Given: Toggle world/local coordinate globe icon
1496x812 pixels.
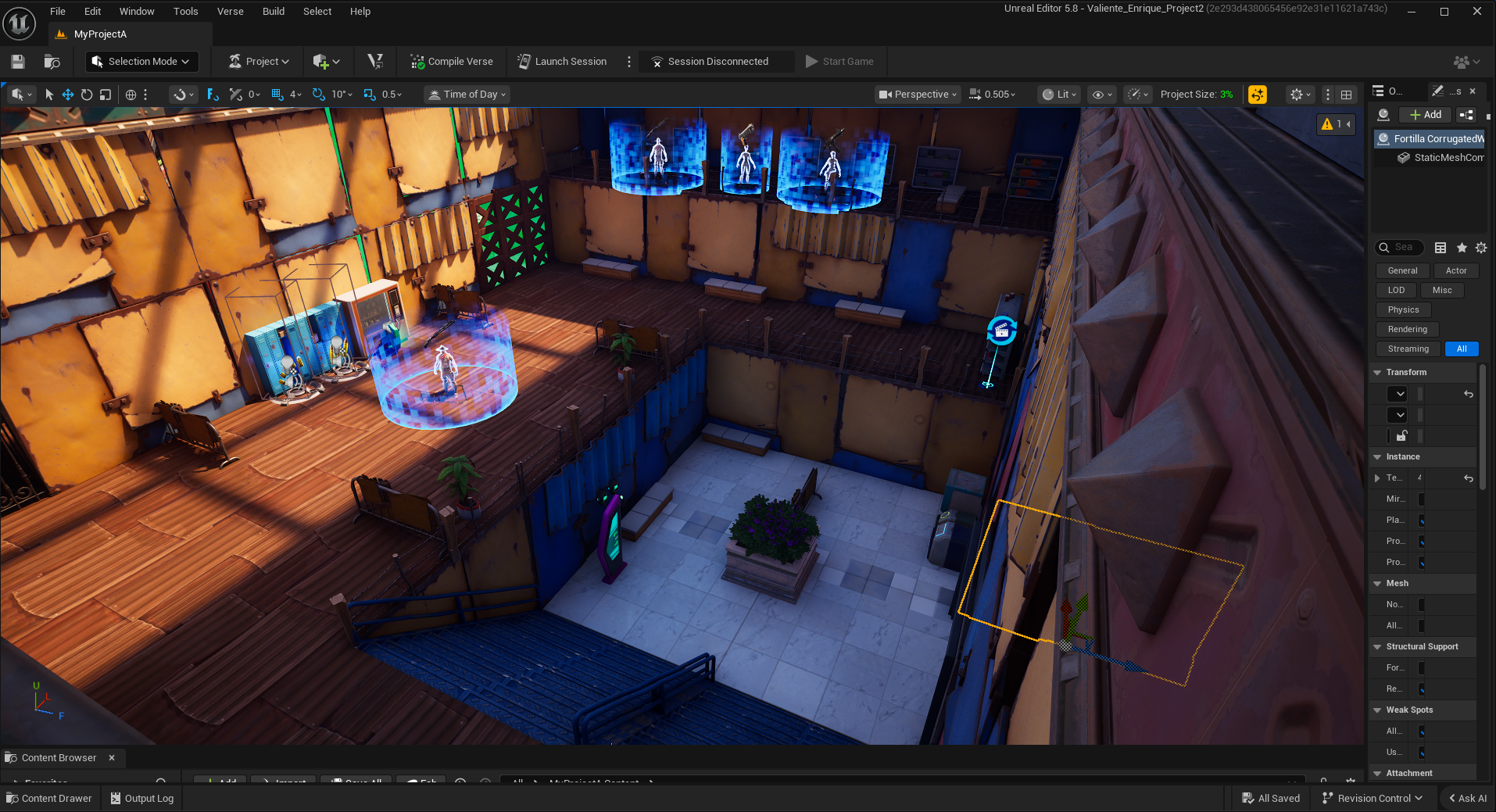Looking at the screenshot, I should point(131,95).
